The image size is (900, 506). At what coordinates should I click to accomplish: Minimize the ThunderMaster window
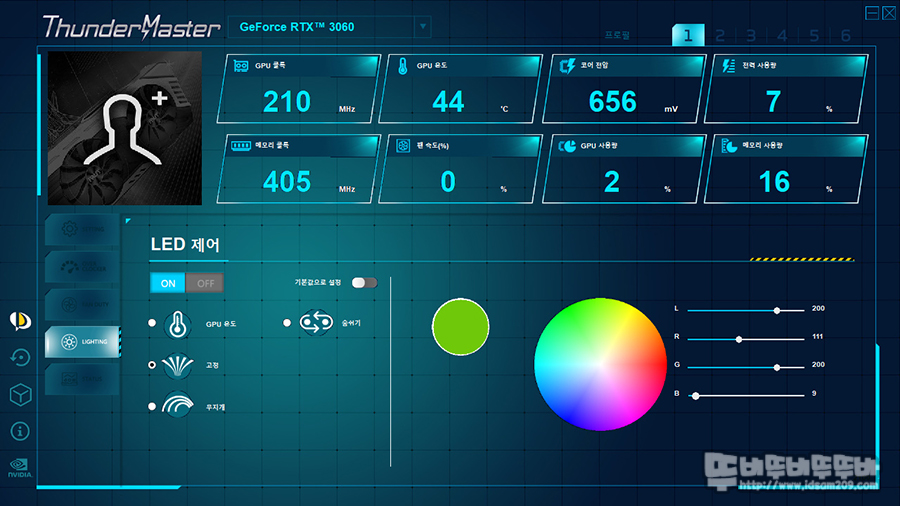872,13
